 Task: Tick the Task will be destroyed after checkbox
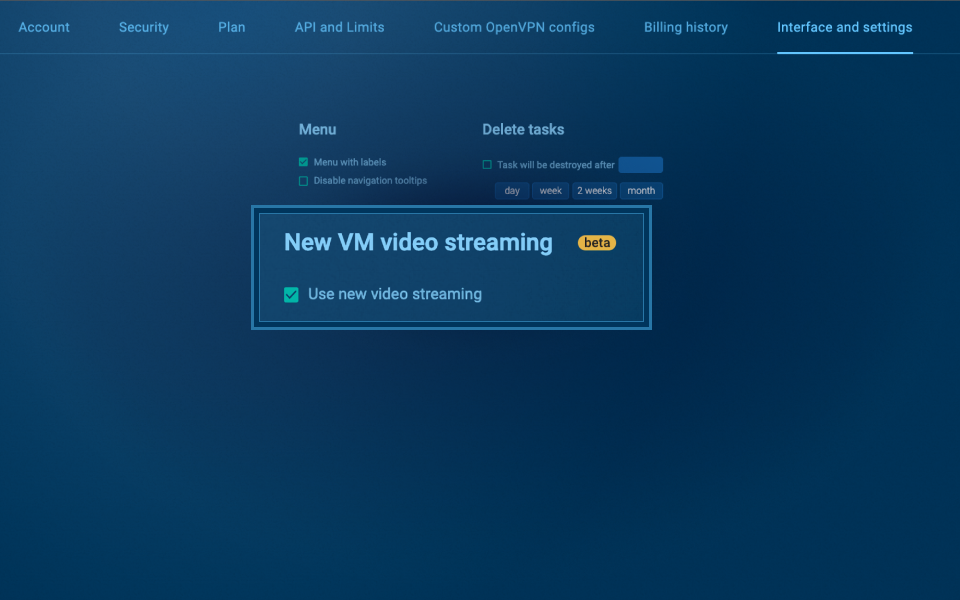tap(487, 165)
